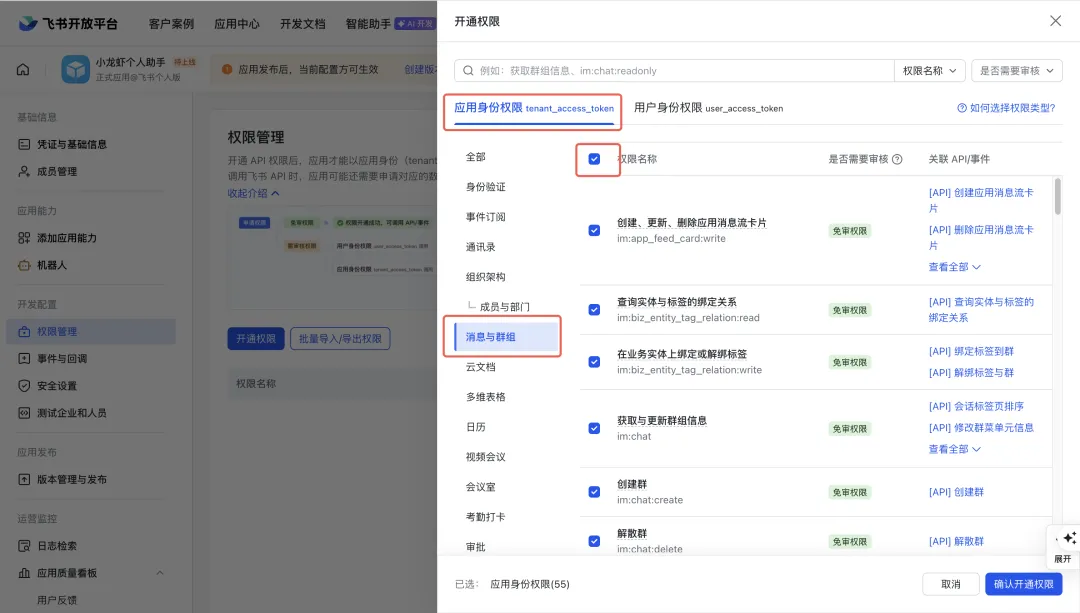
Task: Open the [API] 解散群 link
Action: (x=956, y=541)
